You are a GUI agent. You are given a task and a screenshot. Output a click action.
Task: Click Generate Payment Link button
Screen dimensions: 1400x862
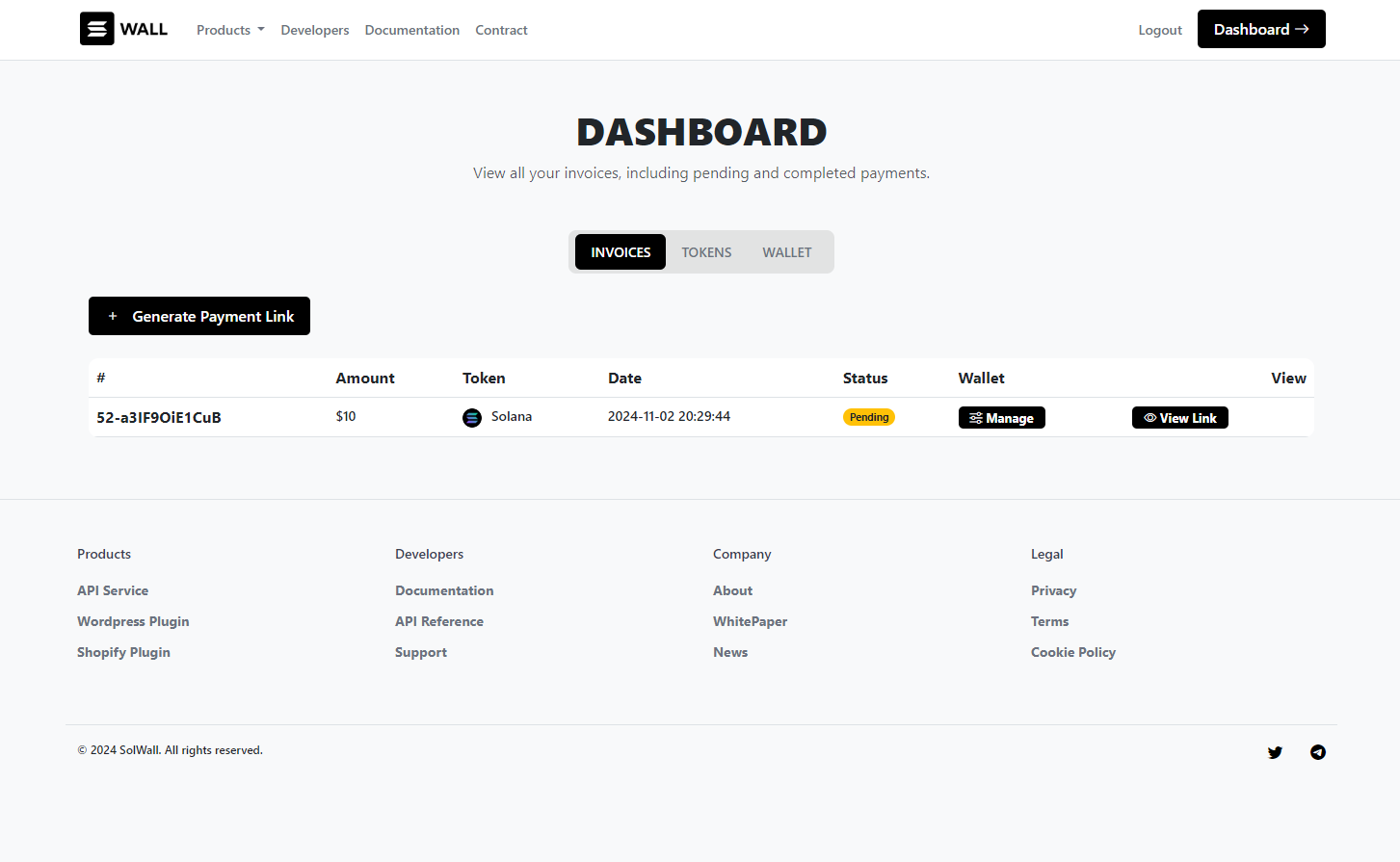tap(199, 316)
